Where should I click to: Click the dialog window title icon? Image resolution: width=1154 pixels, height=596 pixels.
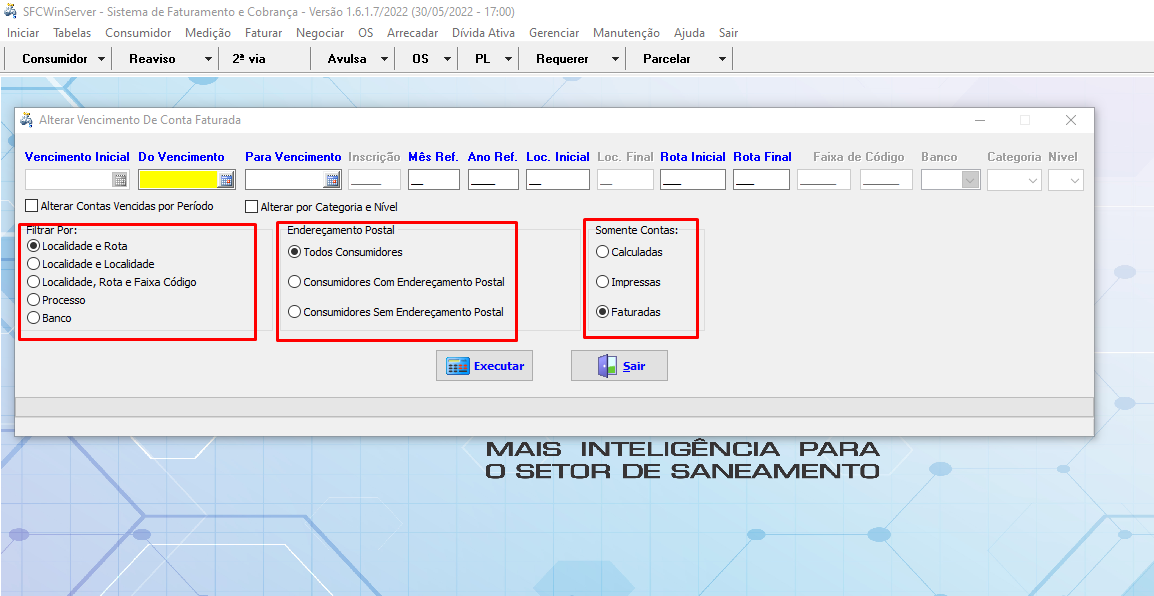point(26,120)
